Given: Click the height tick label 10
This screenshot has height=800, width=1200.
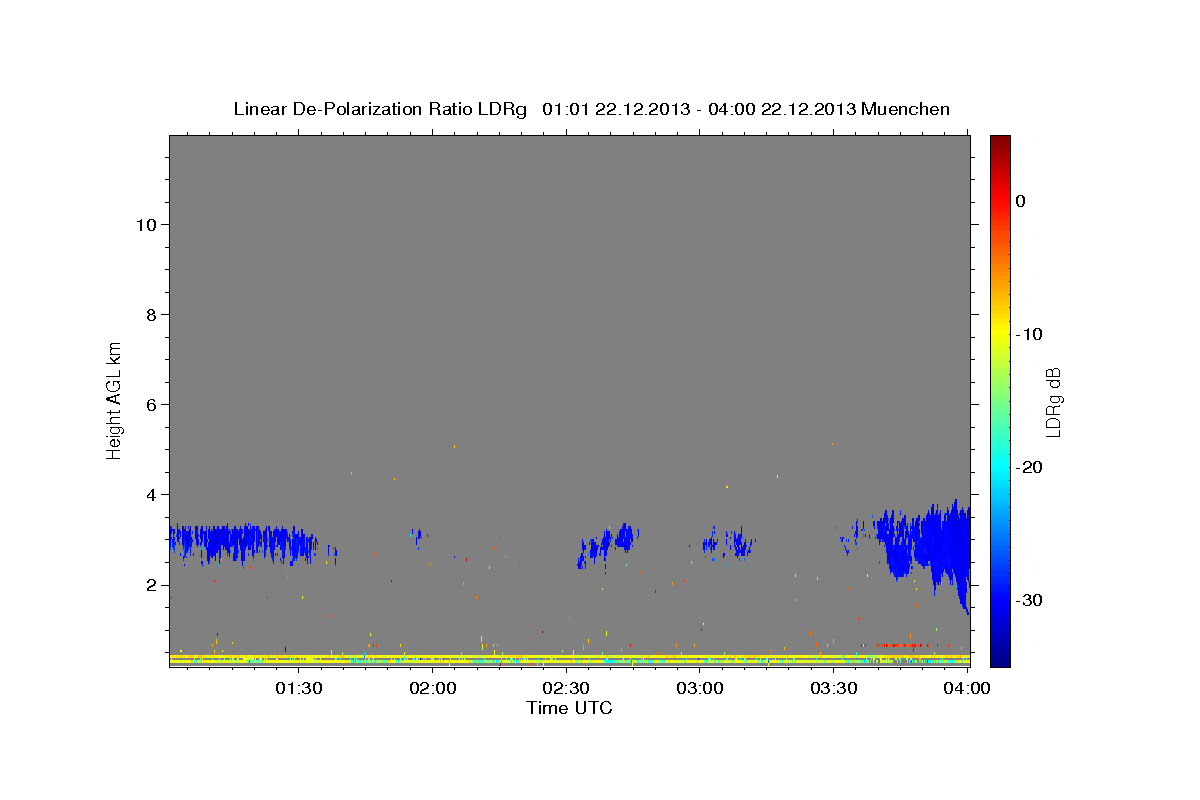Looking at the screenshot, I should 145,224.
